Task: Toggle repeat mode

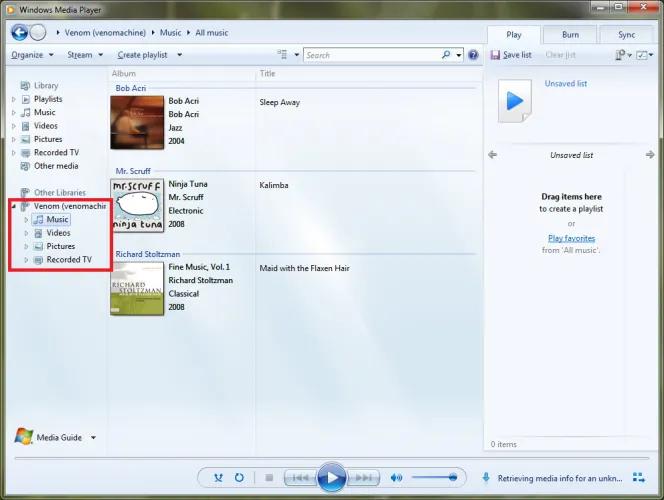Action: [239, 478]
